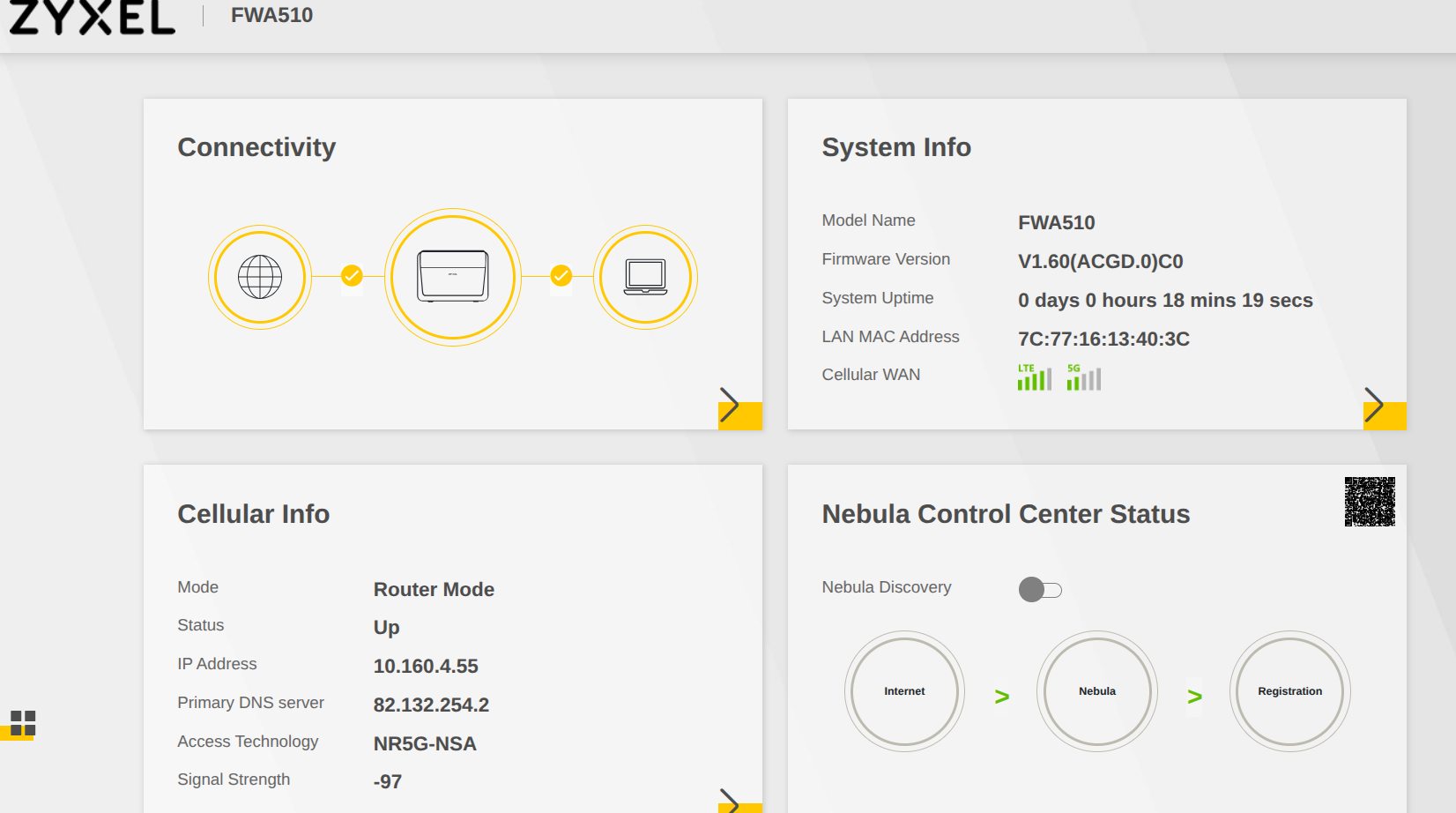Click the arrow between Nebula and Registration
This screenshot has width=1456, height=813.
click(1194, 697)
